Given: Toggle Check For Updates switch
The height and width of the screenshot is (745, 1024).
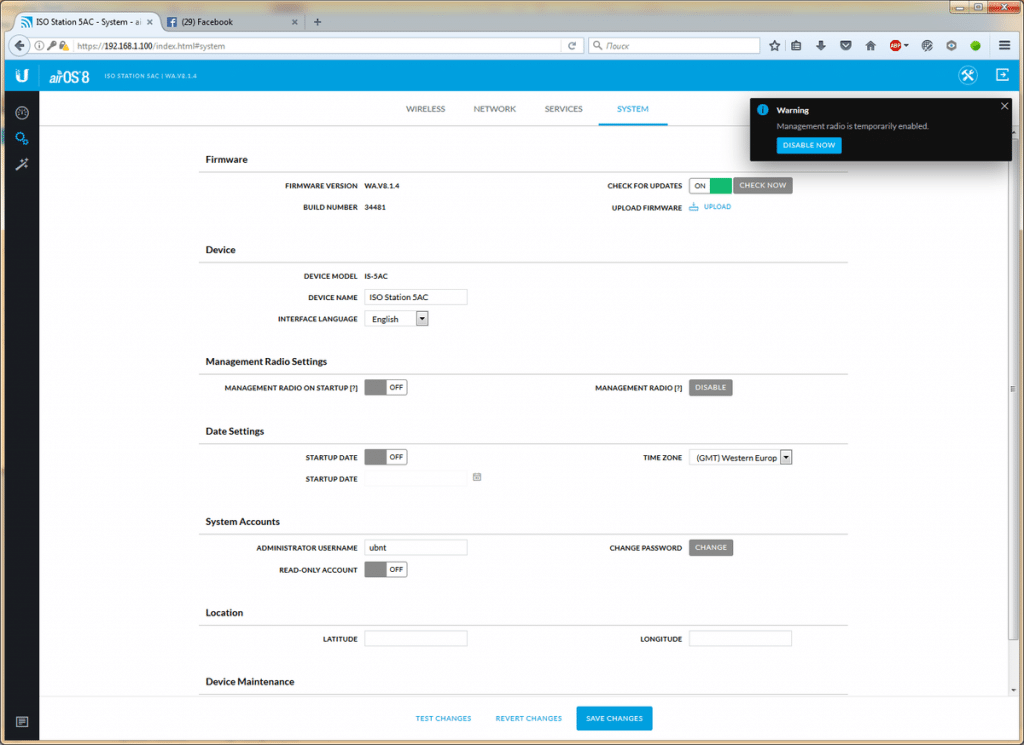Looking at the screenshot, I should 710,186.
